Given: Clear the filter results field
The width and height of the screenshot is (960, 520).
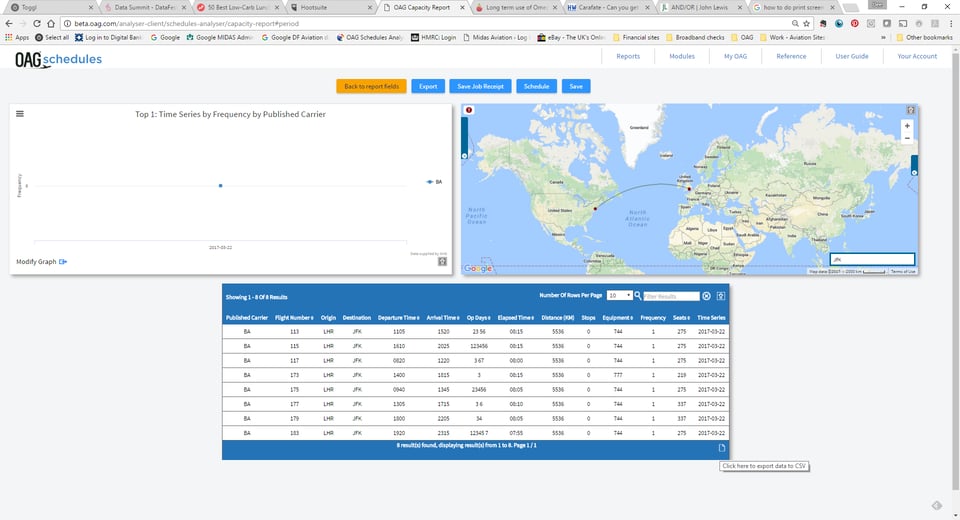Looking at the screenshot, I should 706,296.
